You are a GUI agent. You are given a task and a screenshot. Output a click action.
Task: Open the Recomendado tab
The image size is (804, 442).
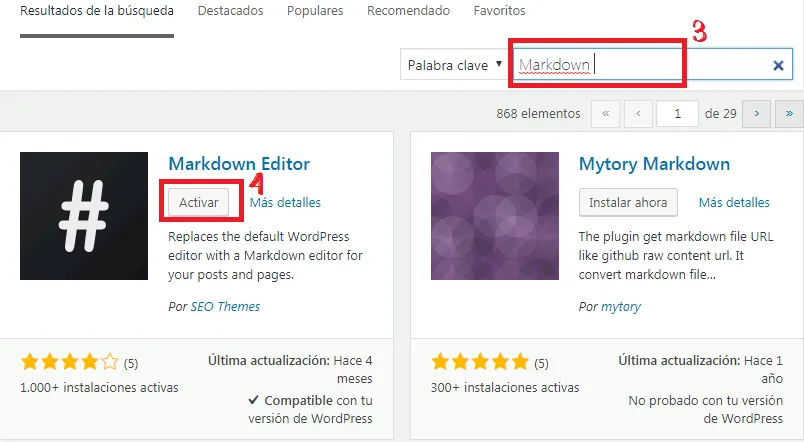pyautogui.click(x=408, y=11)
